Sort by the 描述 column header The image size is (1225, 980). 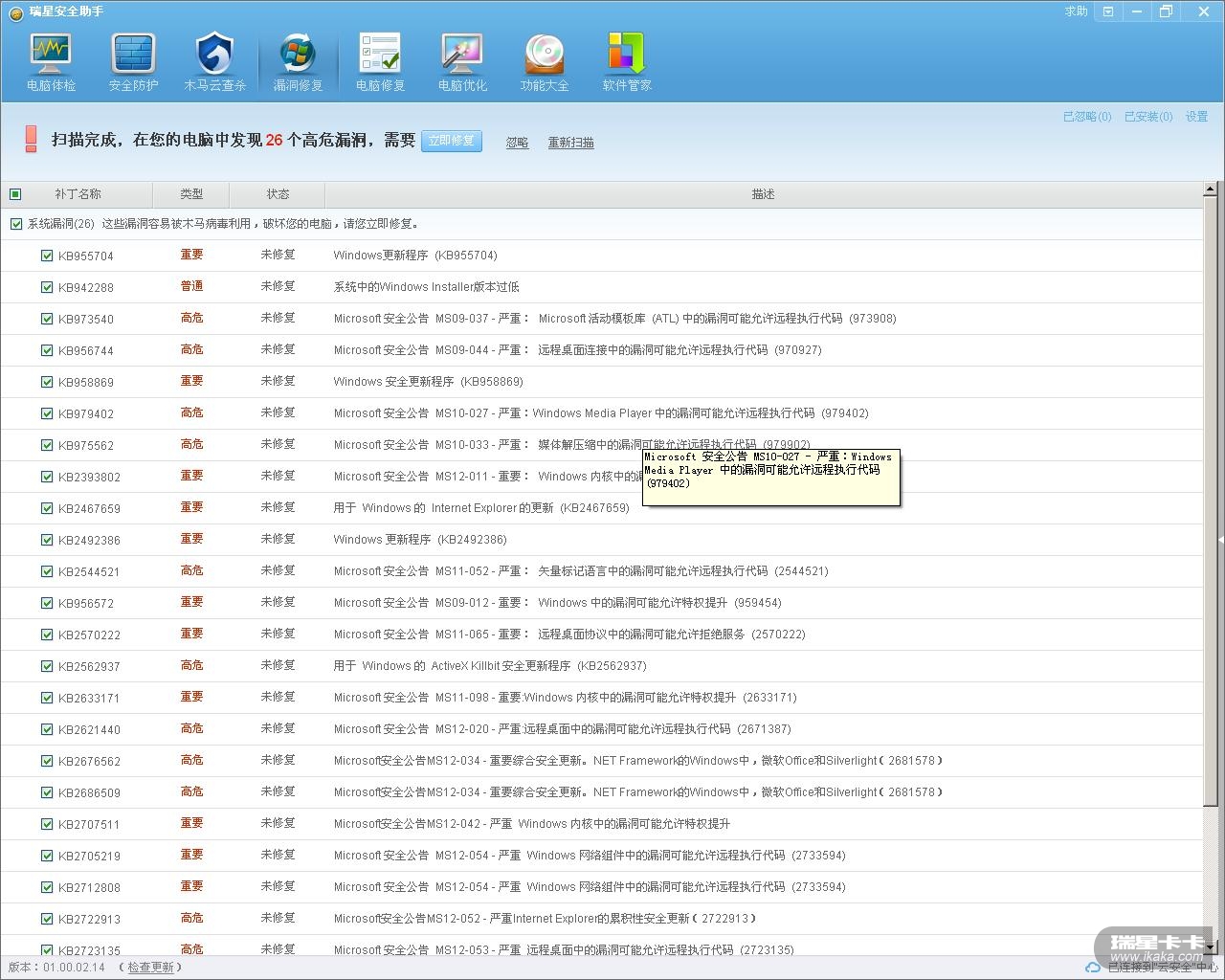pyautogui.click(x=763, y=194)
